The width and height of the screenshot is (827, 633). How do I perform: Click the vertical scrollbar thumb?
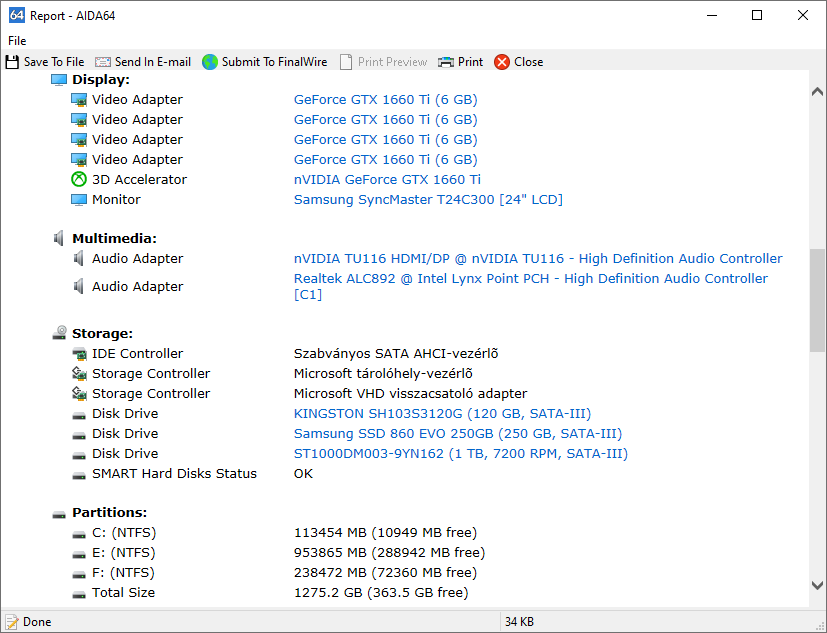pyautogui.click(x=818, y=300)
